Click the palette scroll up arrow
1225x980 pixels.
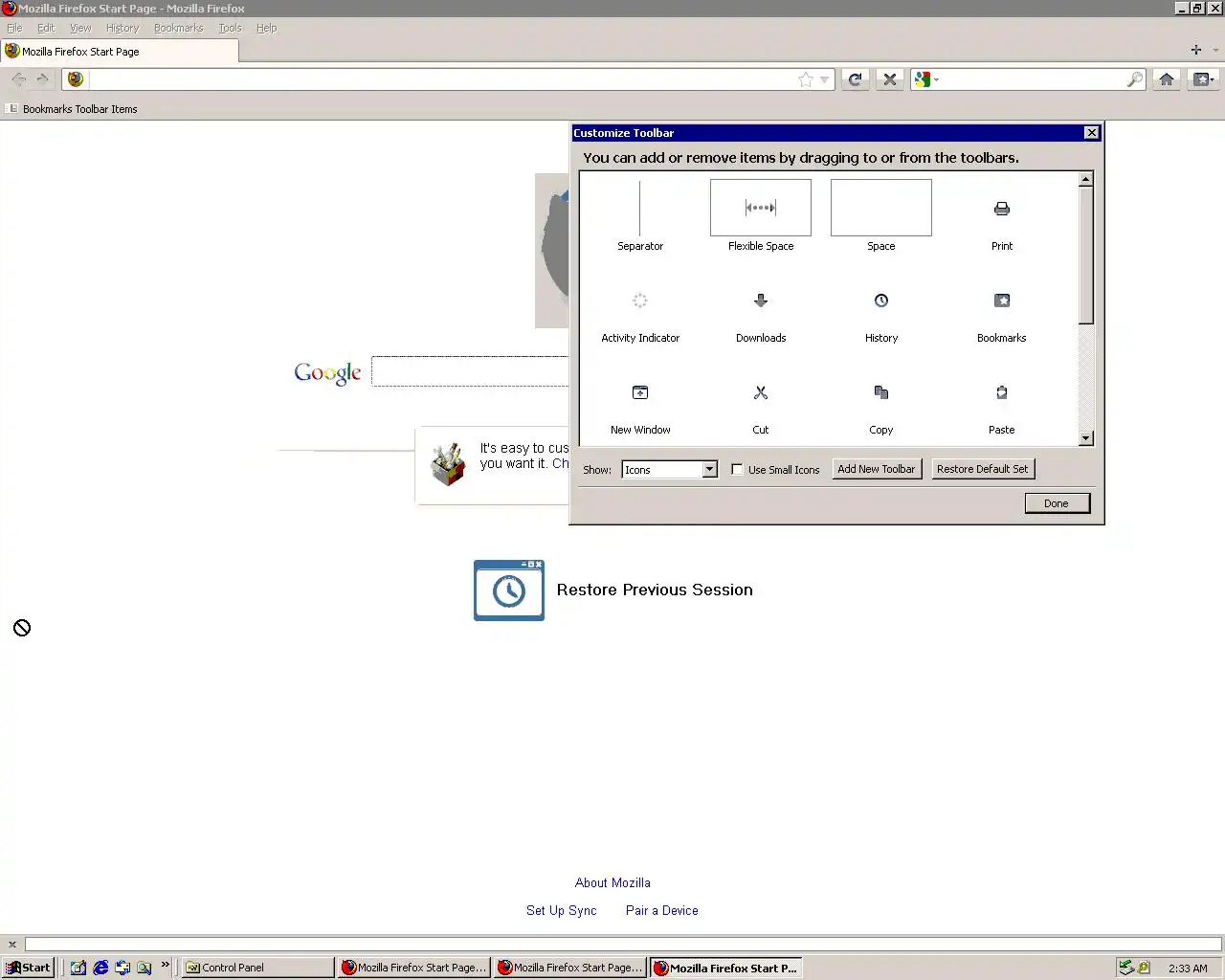click(1085, 179)
